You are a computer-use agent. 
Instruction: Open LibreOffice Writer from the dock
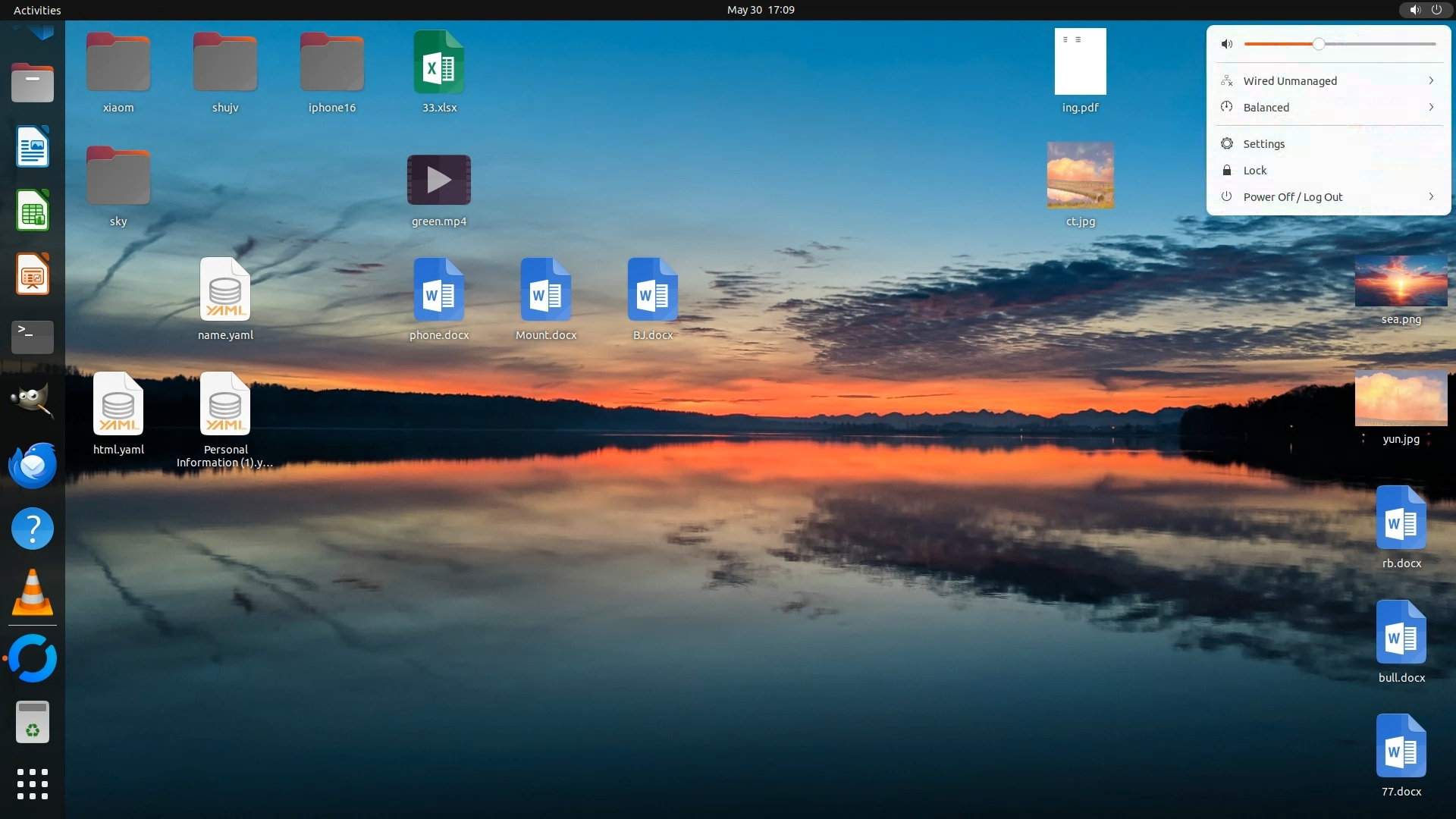click(x=33, y=147)
